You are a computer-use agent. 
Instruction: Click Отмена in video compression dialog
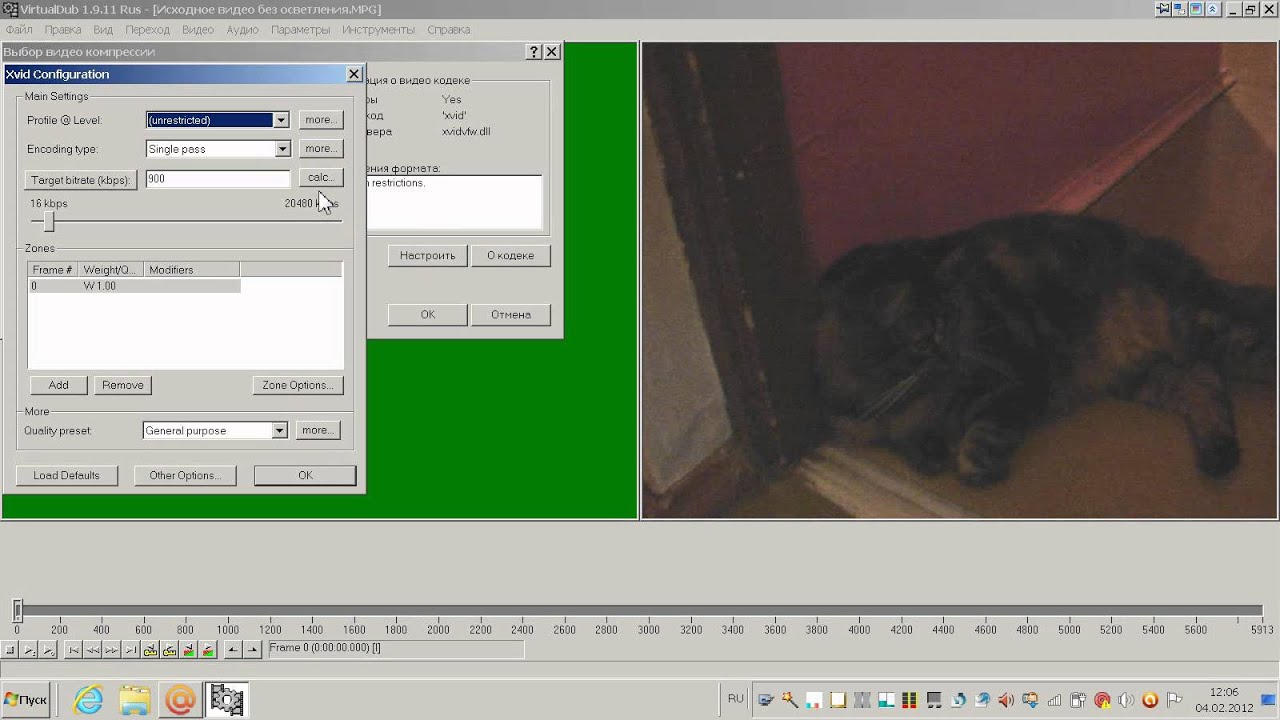tap(510, 314)
